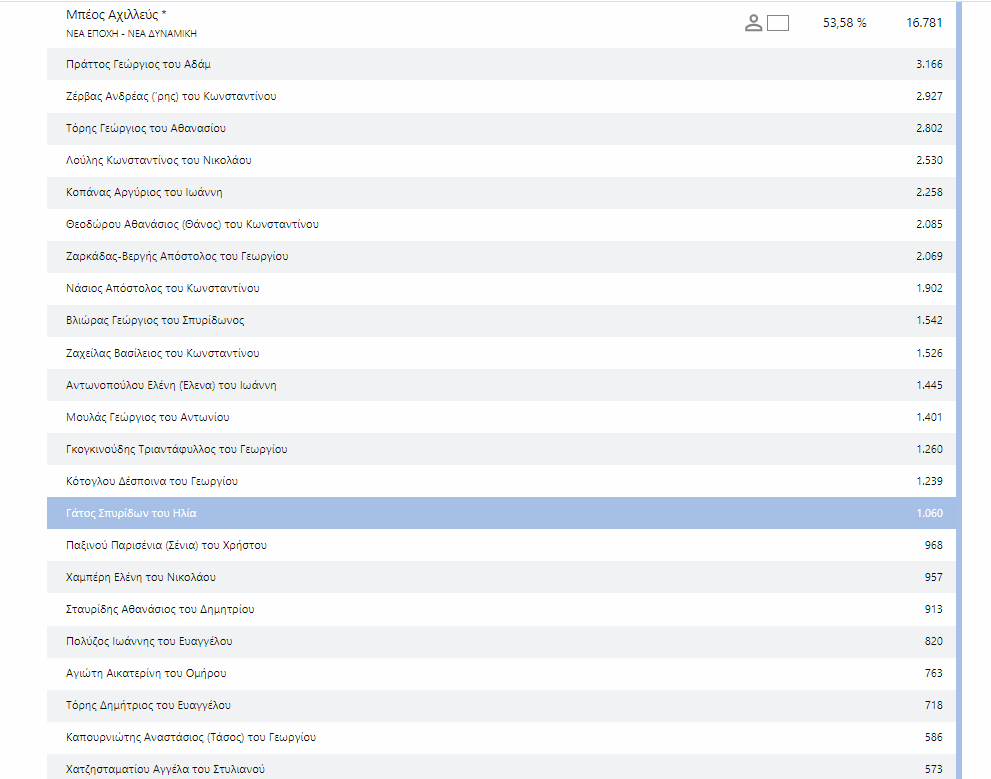Choose Ζαρκάδας-Βεργής Απόστολος του Γεωργίου

[x=176, y=256]
